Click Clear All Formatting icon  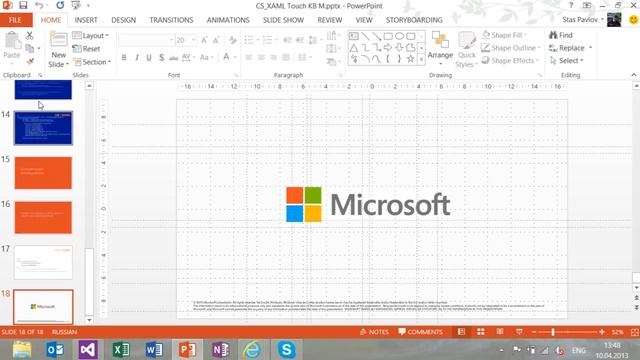(x=233, y=40)
